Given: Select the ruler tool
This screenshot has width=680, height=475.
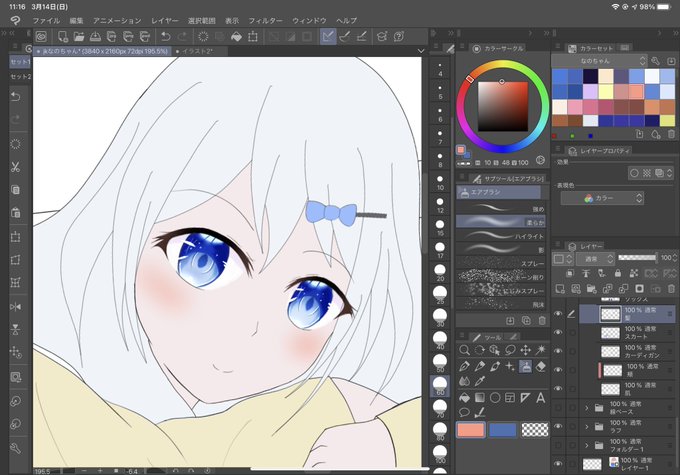Looking at the screenshot, I should click(x=526, y=397).
